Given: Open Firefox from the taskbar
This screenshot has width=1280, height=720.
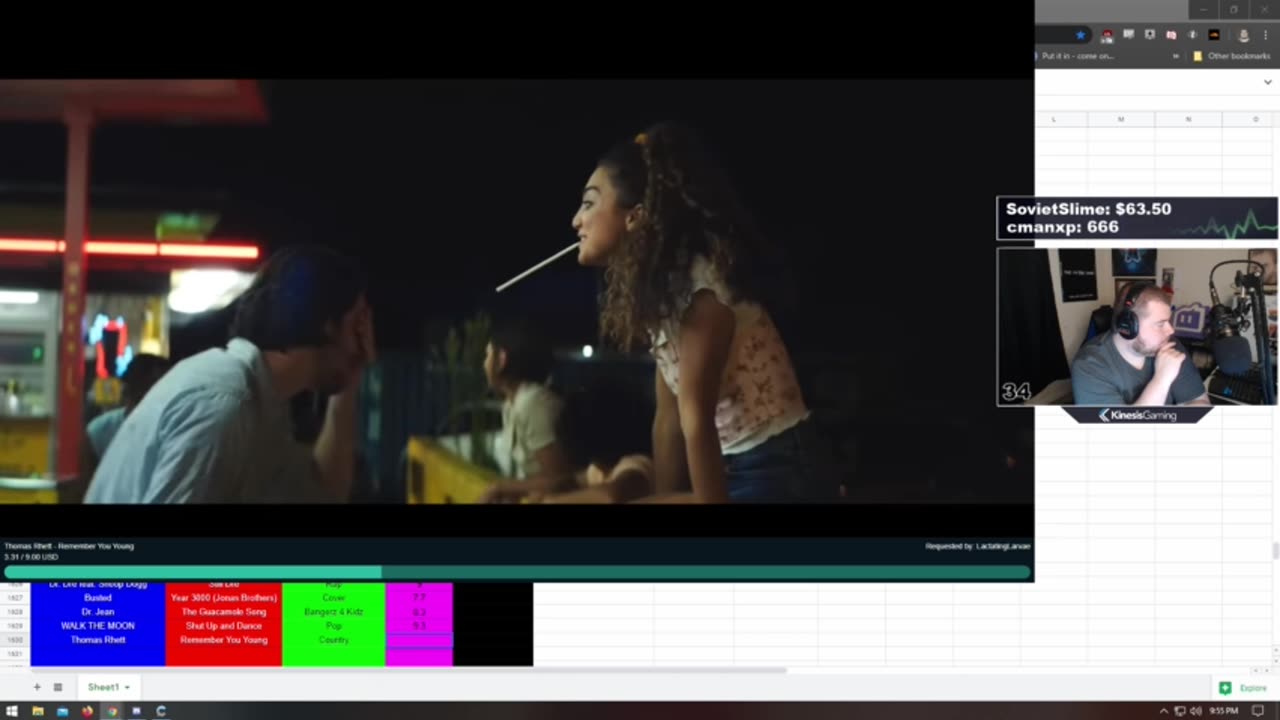Looking at the screenshot, I should click(x=87, y=711).
